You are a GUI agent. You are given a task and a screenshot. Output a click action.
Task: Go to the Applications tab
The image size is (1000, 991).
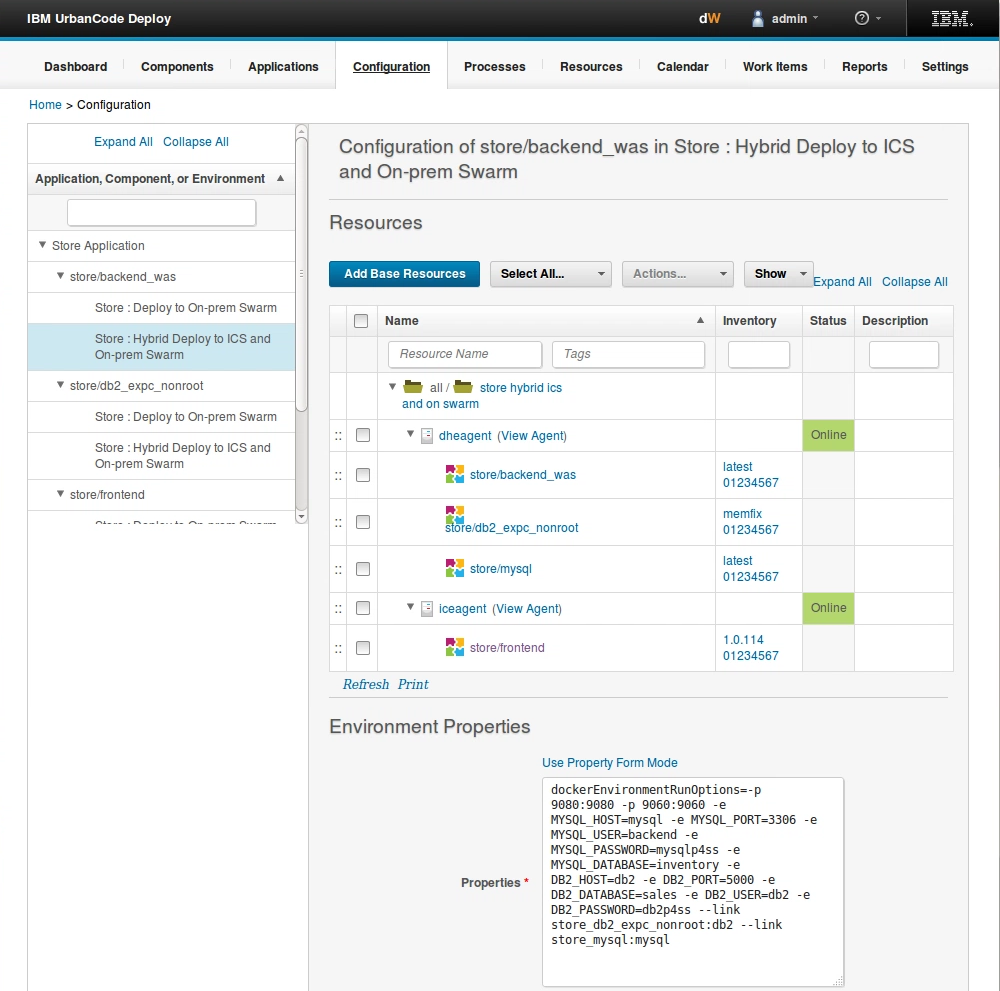tap(283, 67)
